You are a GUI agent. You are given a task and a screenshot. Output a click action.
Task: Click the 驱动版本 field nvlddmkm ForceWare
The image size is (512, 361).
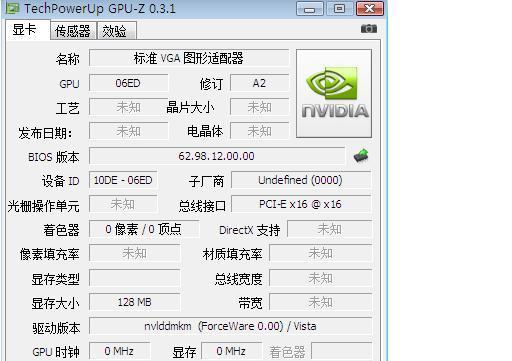pos(230,326)
